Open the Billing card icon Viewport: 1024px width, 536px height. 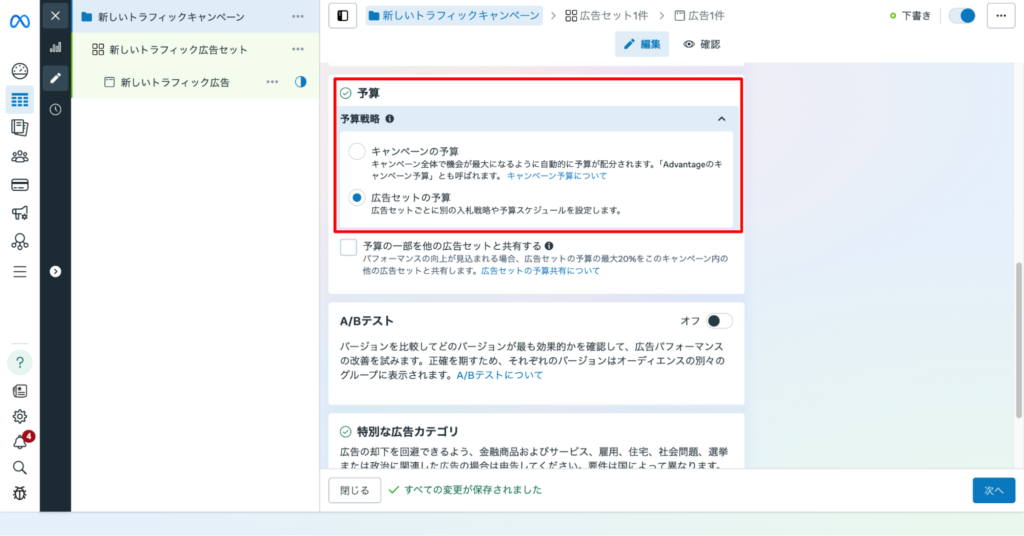[x=19, y=184]
